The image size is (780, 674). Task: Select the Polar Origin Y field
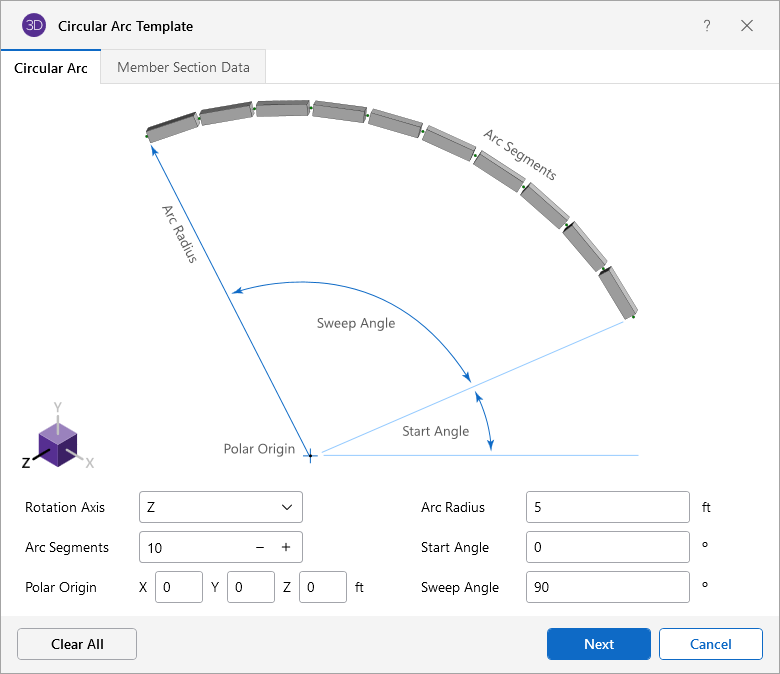click(x=251, y=587)
